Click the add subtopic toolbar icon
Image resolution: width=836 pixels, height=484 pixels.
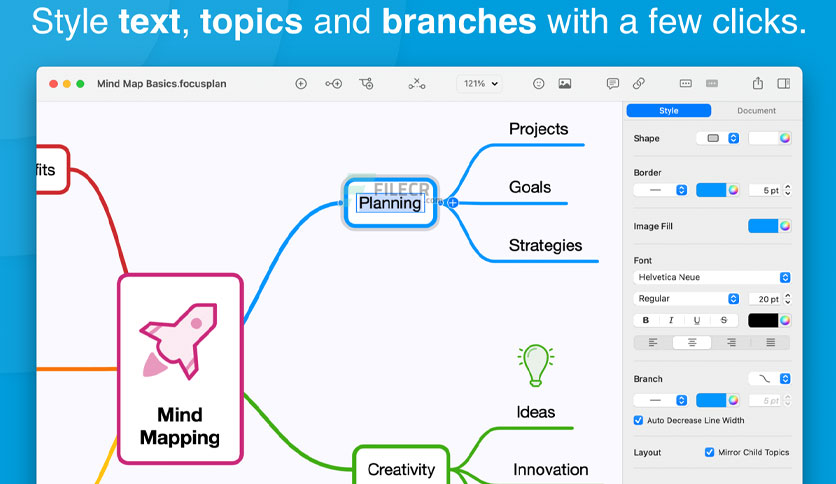pos(334,84)
